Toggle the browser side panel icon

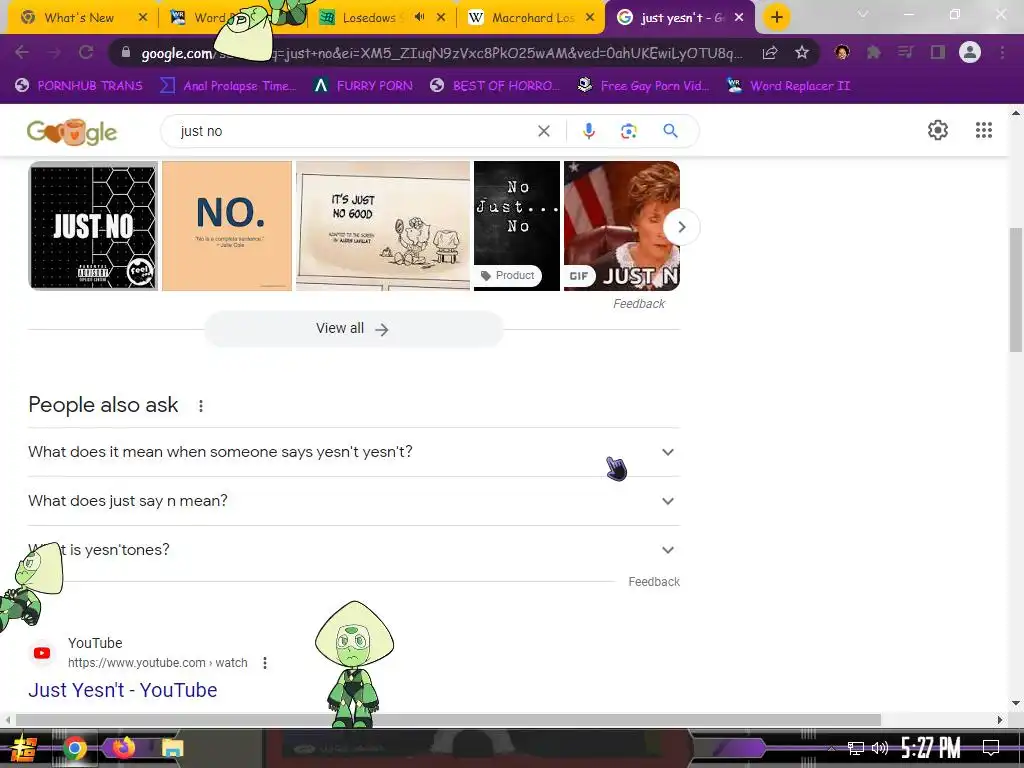click(938, 52)
